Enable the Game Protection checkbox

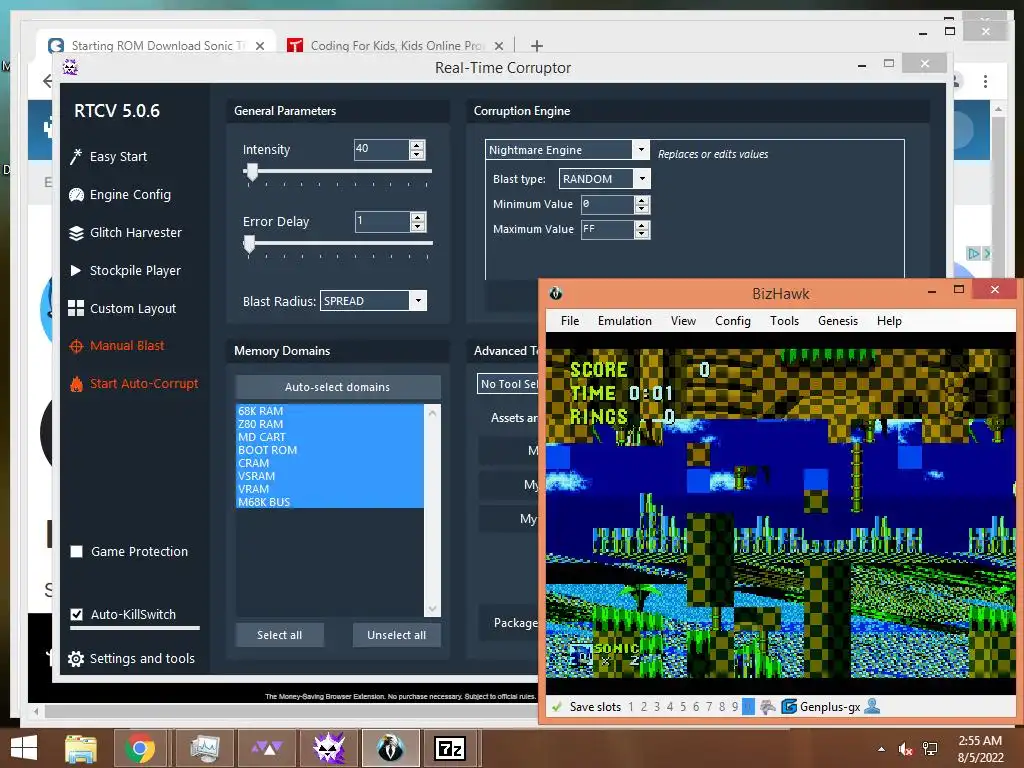point(76,552)
